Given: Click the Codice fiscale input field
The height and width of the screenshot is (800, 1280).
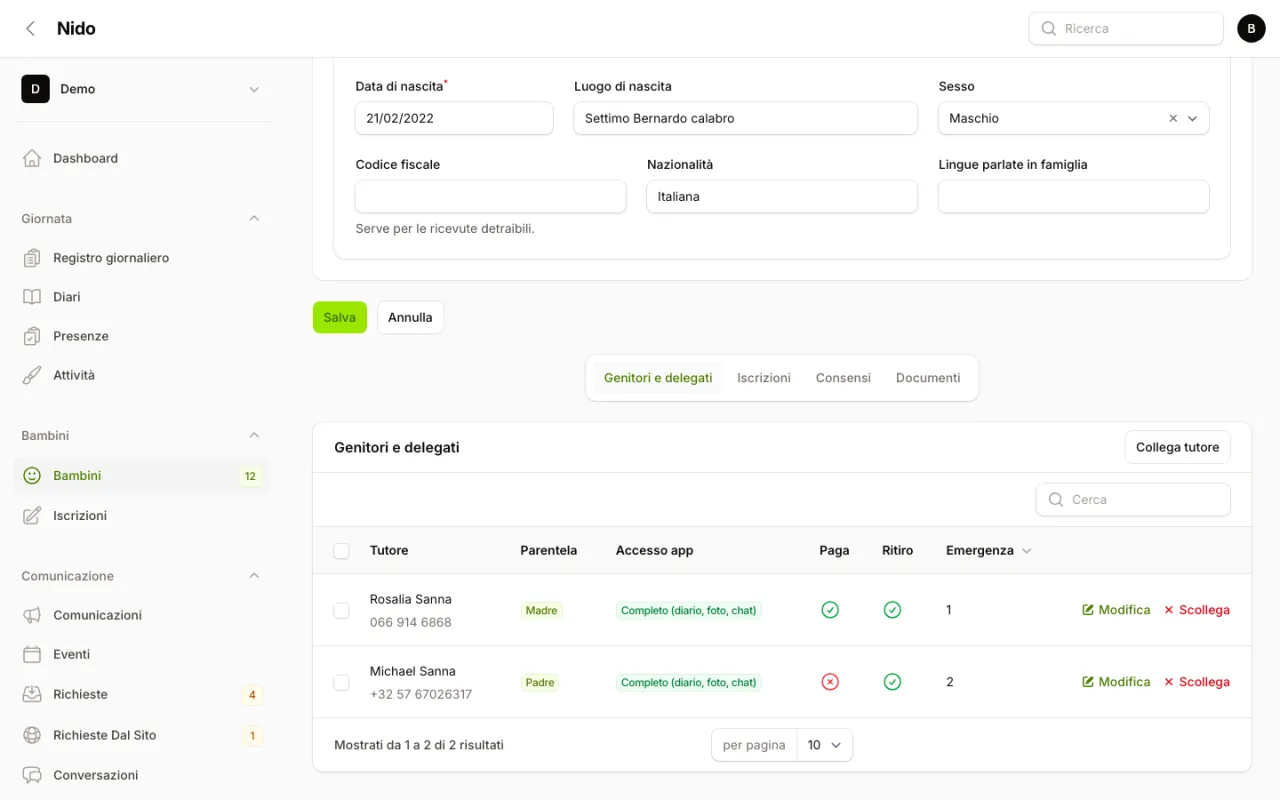Looking at the screenshot, I should (491, 197).
